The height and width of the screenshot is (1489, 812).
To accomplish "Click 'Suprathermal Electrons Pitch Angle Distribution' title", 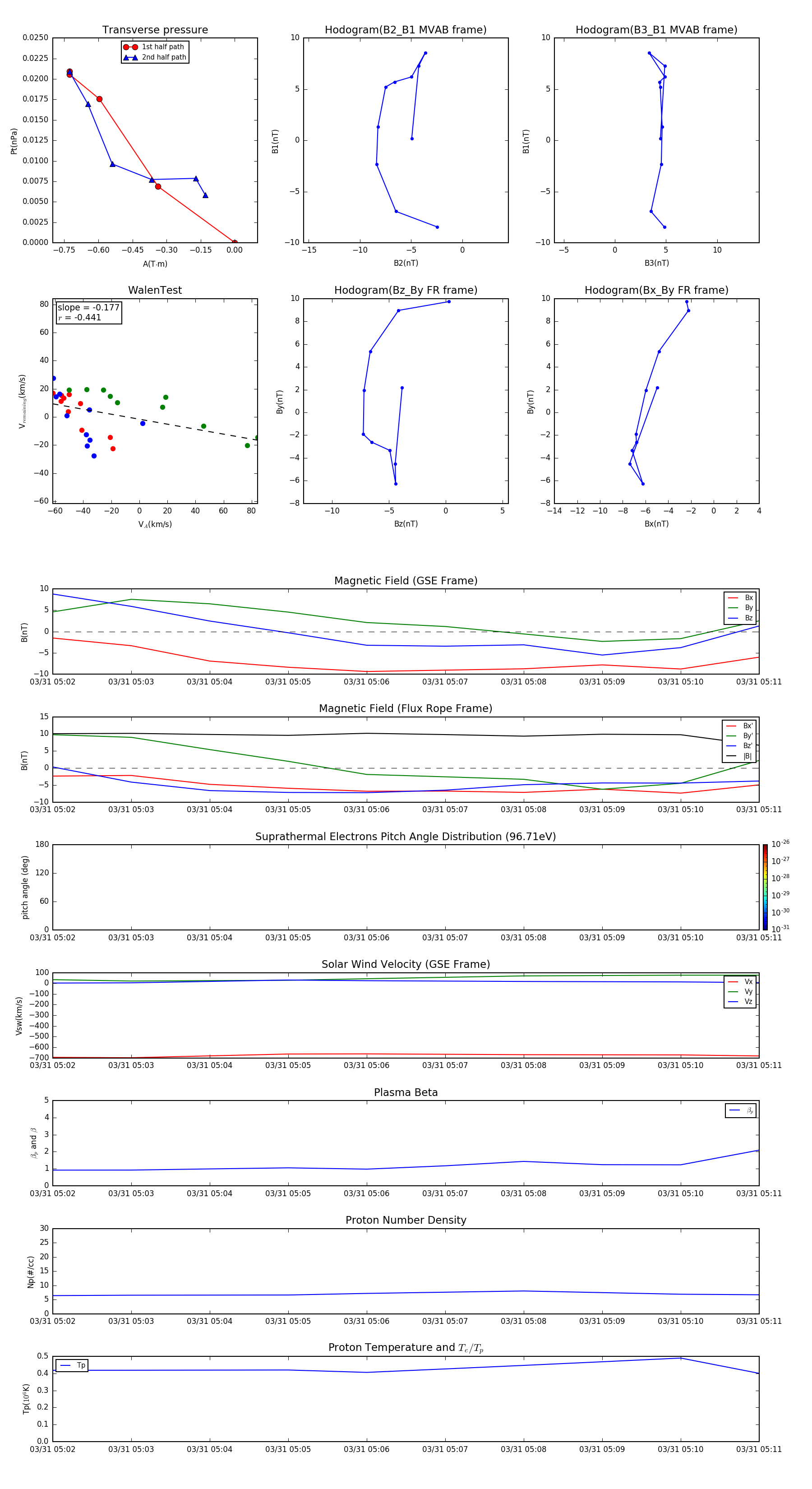I will [x=406, y=837].
